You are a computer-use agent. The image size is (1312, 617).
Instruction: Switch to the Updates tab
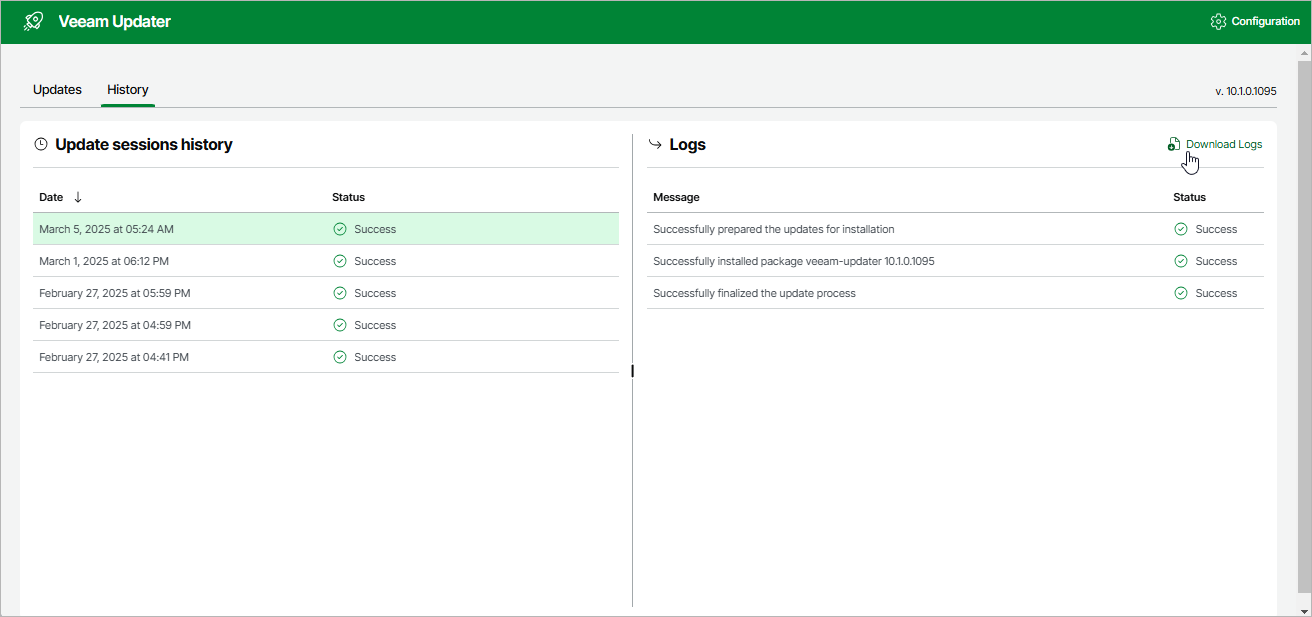point(57,90)
